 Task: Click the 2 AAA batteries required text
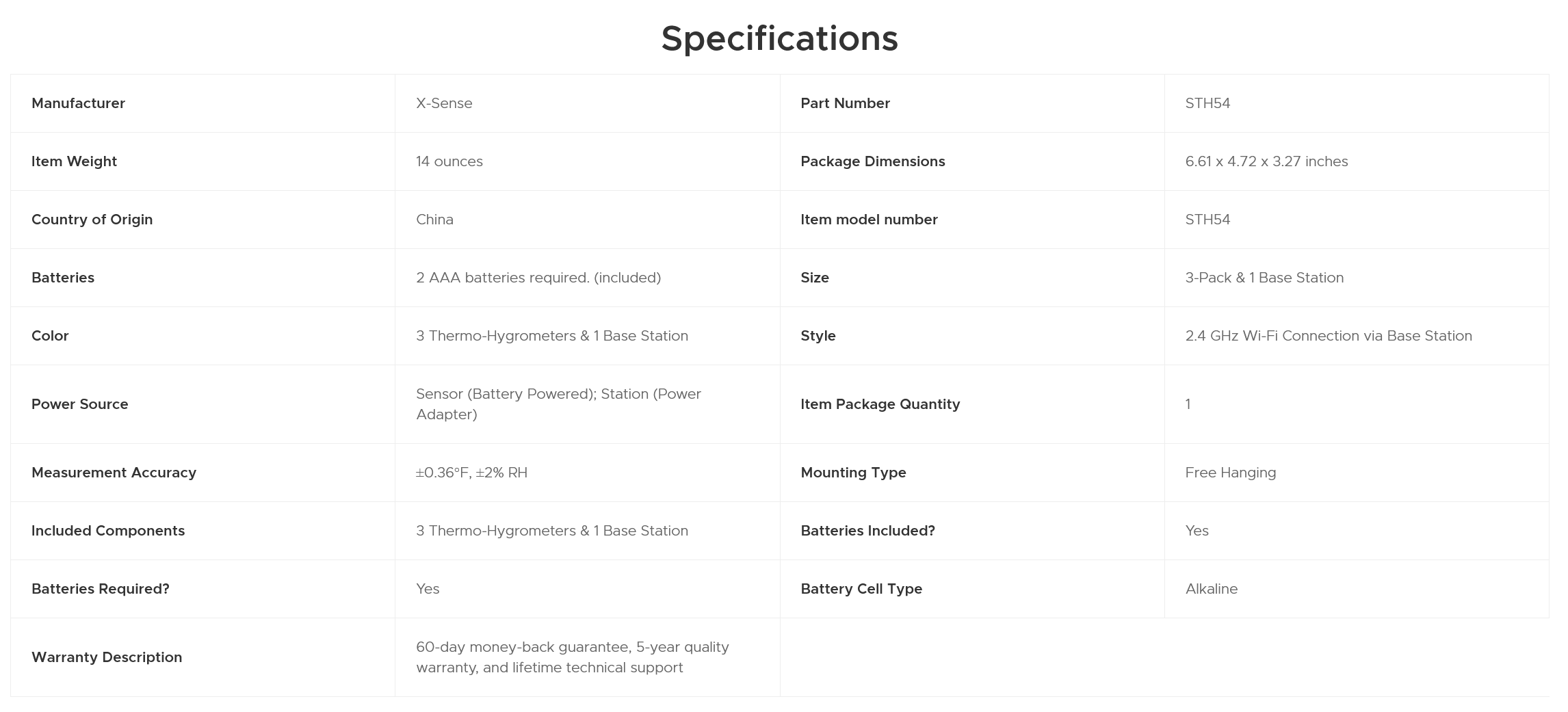tap(538, 278)
